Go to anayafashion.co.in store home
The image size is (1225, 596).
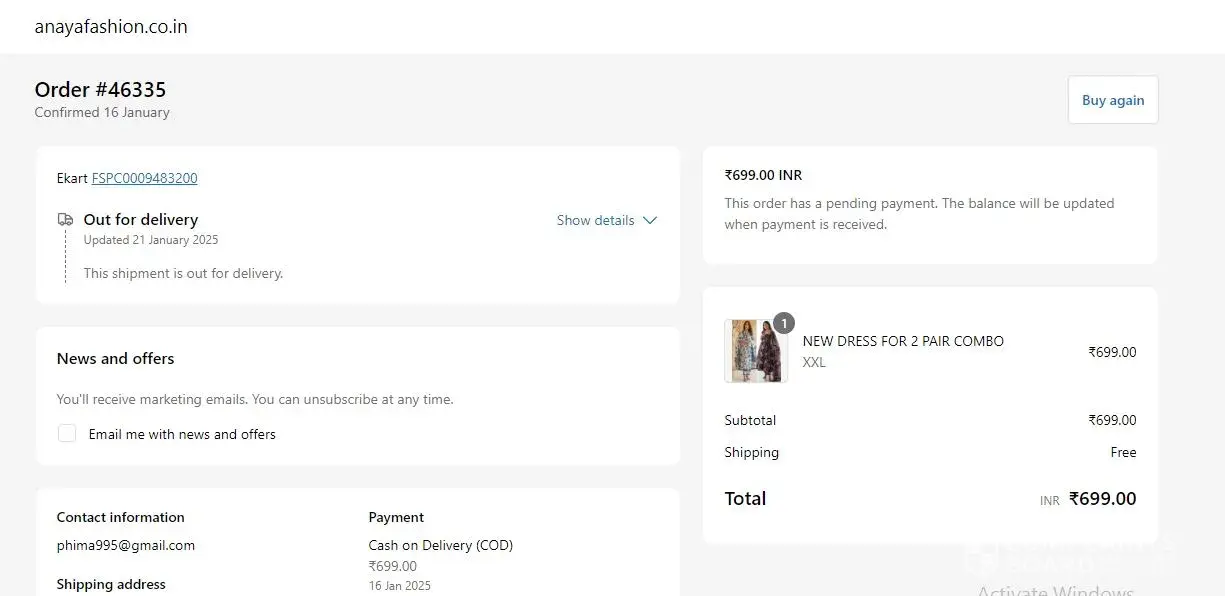(111, 27)
